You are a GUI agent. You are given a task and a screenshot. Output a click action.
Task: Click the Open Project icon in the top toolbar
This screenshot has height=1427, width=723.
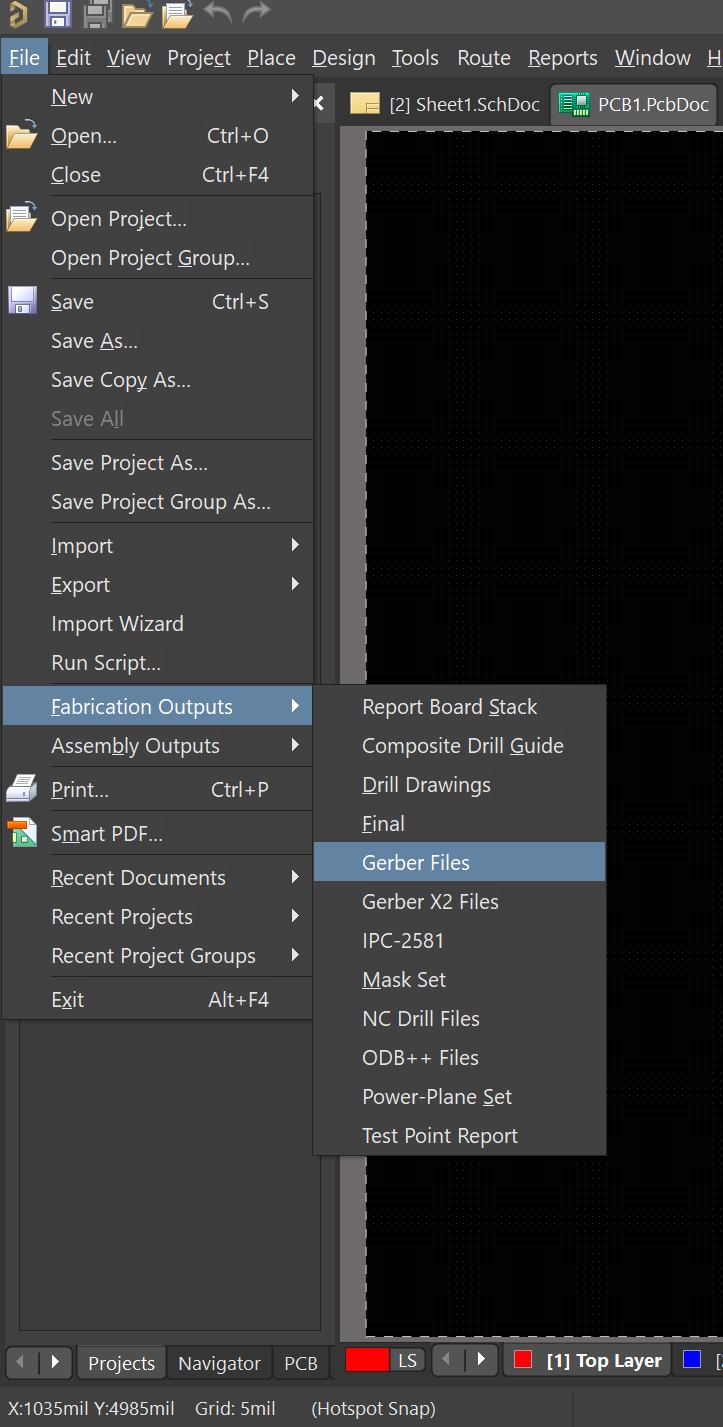(177, 14)
